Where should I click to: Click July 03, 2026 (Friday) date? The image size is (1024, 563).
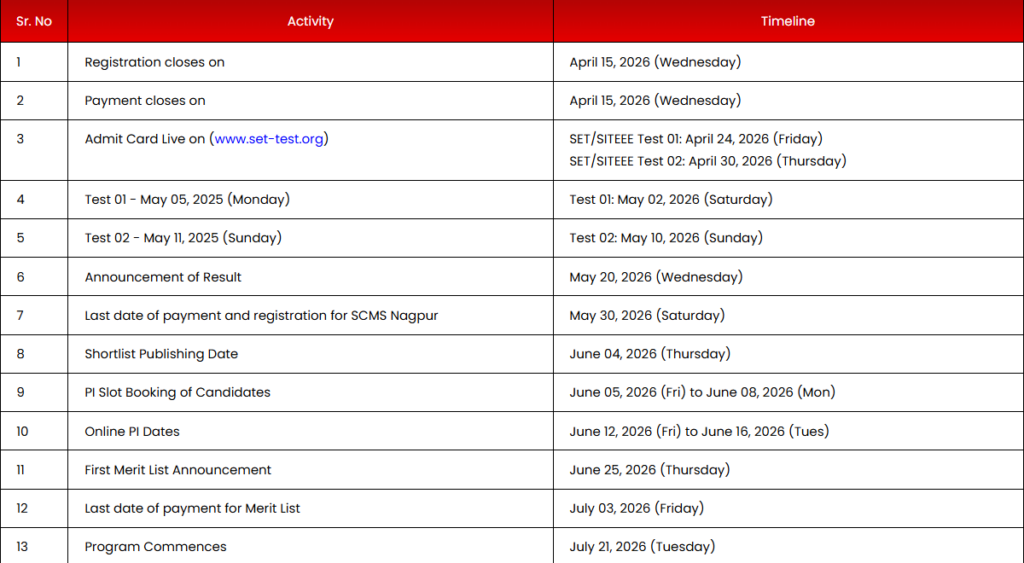click(x=636, y=508)
